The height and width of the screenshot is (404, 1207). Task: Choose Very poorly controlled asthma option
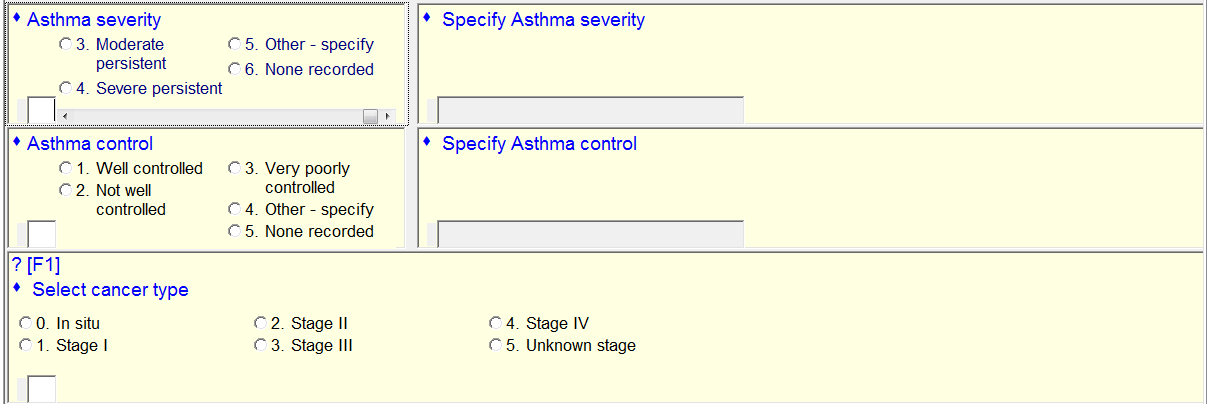tap(234, 169)
